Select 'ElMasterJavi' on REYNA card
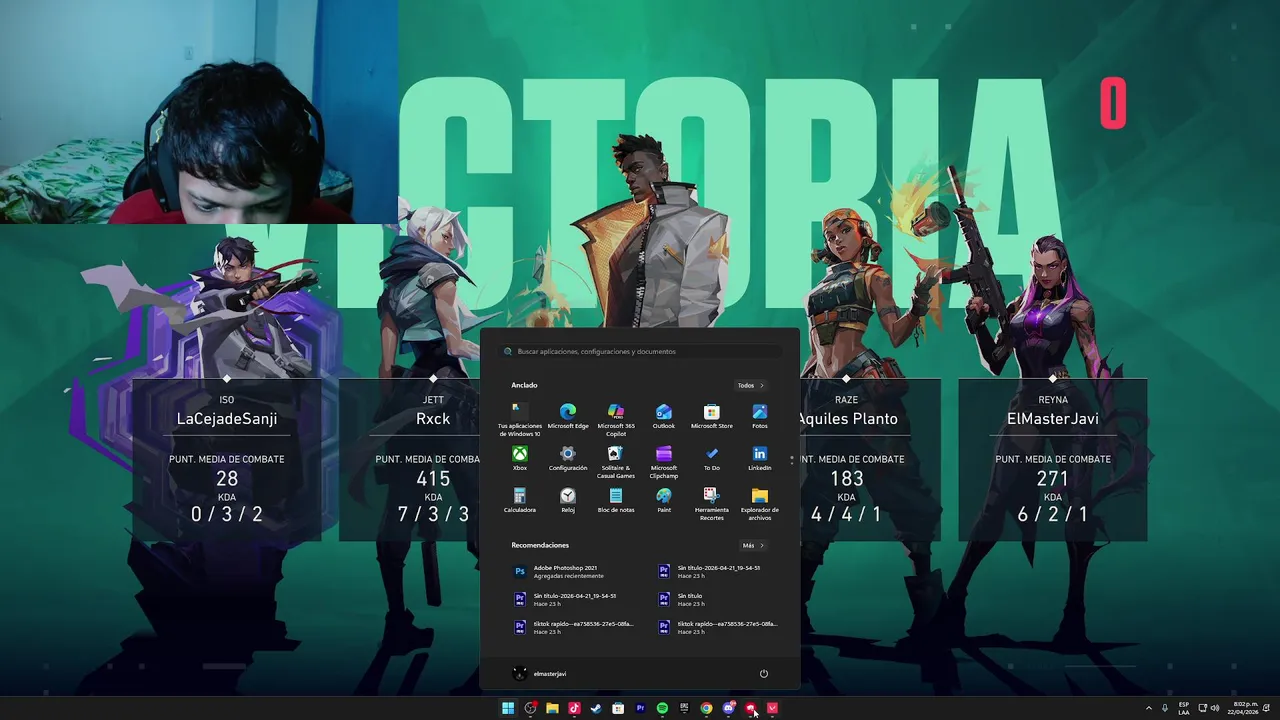The image size is (1280, 720). pyautogui.click(x=1053, y=419)
